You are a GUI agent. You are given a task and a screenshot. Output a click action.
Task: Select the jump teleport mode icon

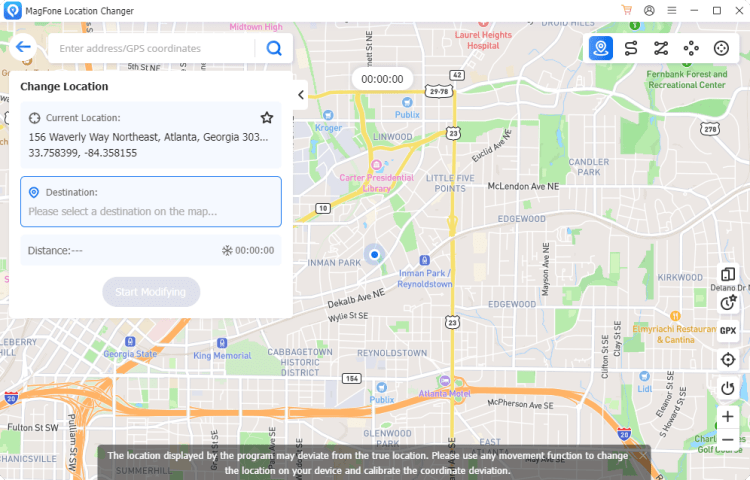click(x=691, y=48)
